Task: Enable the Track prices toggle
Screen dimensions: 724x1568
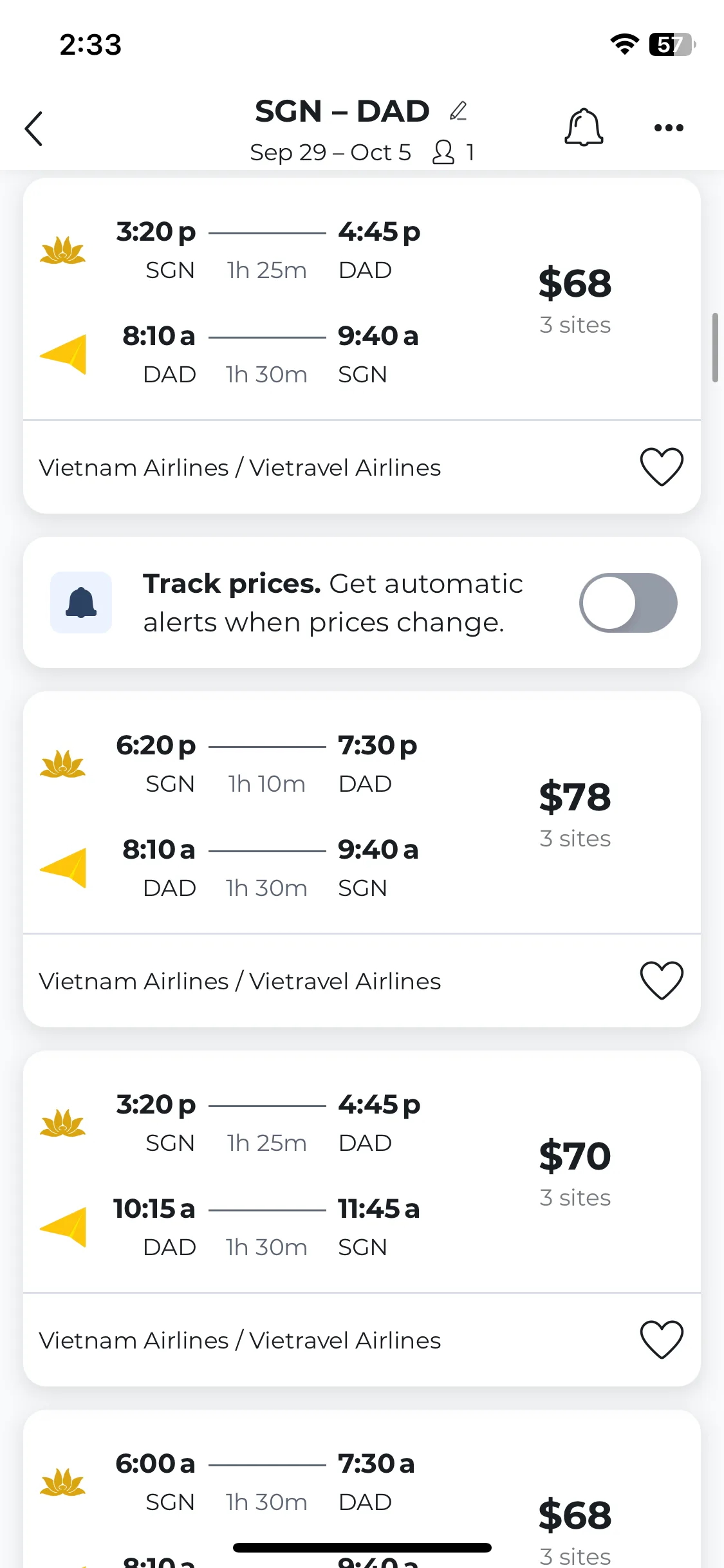Action: pyautogui.click(x=628, y=602)
